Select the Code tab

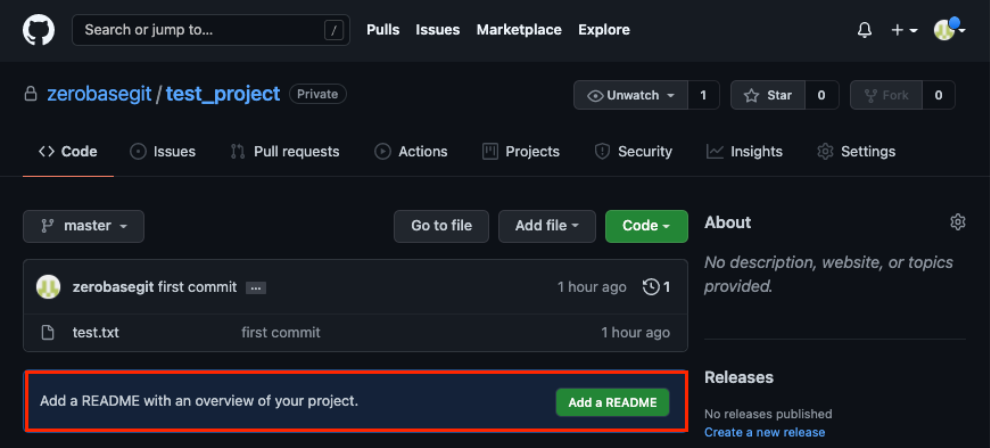(68, 151)
